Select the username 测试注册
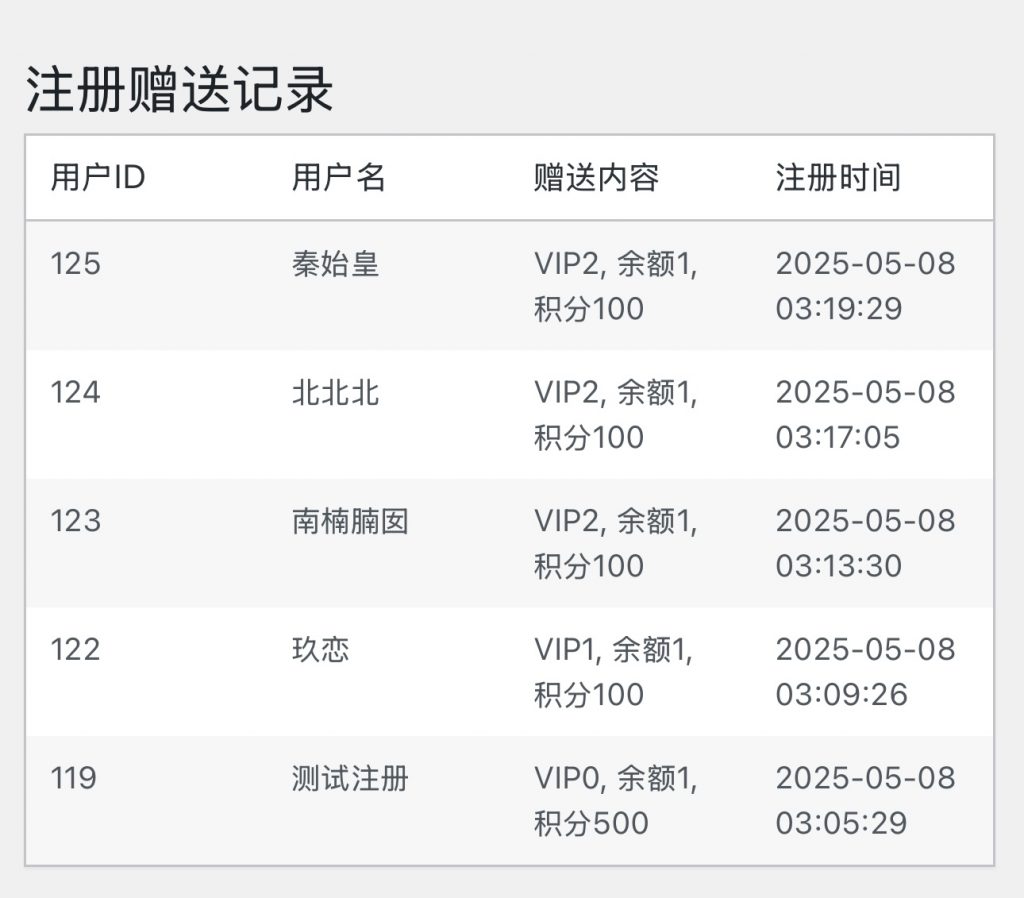1024x898 pixels. [350, 778]
